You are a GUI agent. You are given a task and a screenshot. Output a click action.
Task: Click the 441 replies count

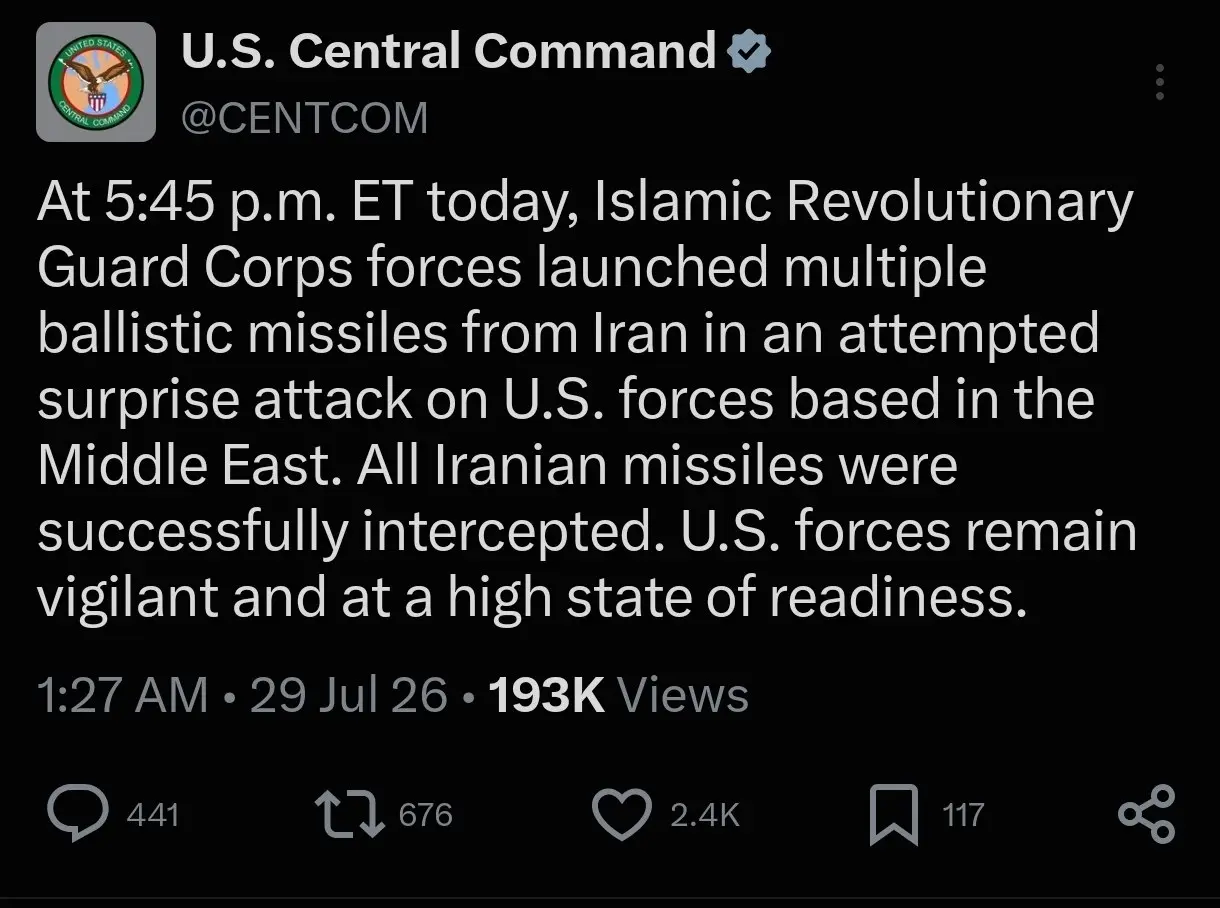153,815
